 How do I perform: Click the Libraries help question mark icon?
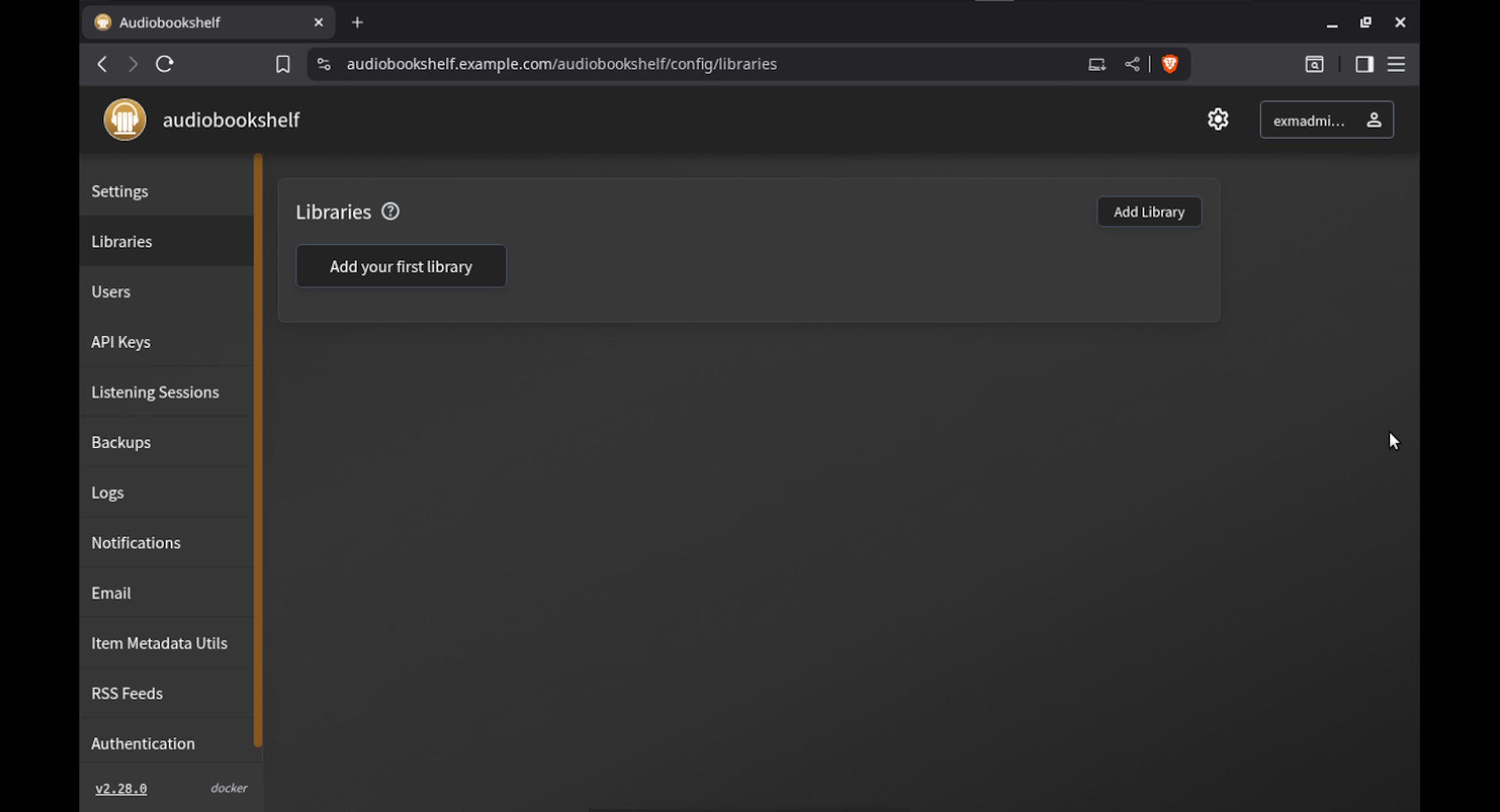391,212
